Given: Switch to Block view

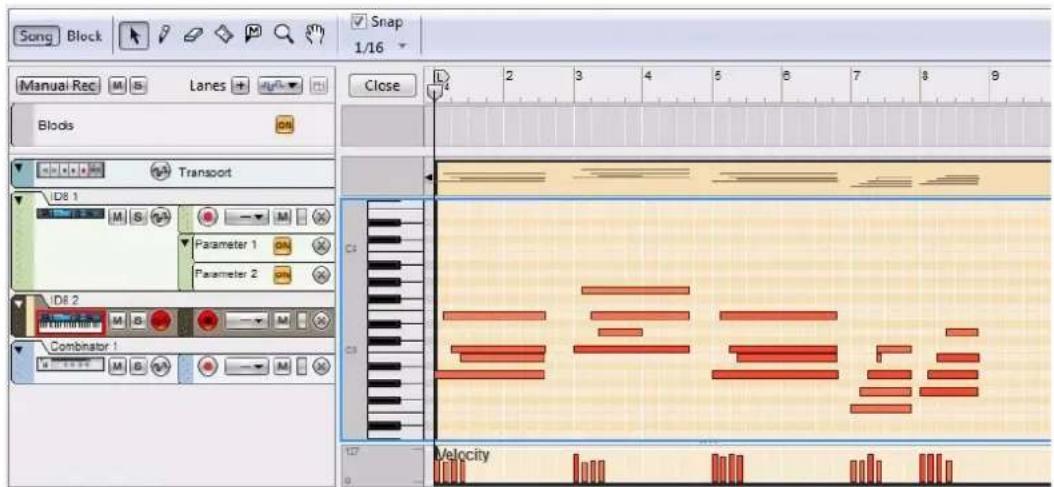Looking at the screenshot, I should [84, 36].
